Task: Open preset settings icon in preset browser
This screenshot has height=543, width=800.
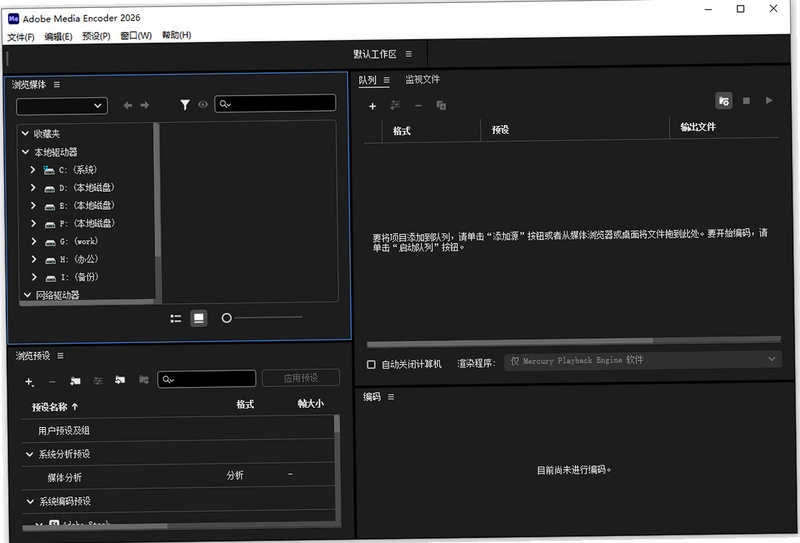Action: (x=98, y=381)
